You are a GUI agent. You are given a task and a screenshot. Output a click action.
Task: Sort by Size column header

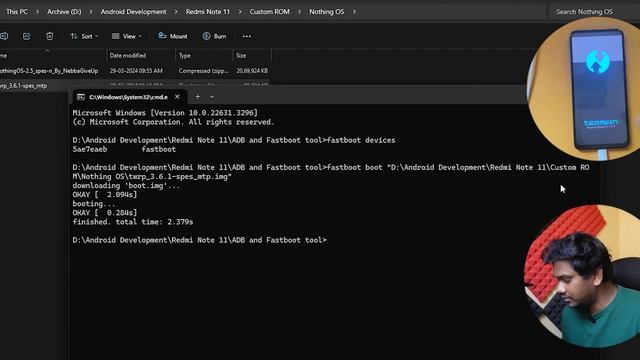(252, 56)
